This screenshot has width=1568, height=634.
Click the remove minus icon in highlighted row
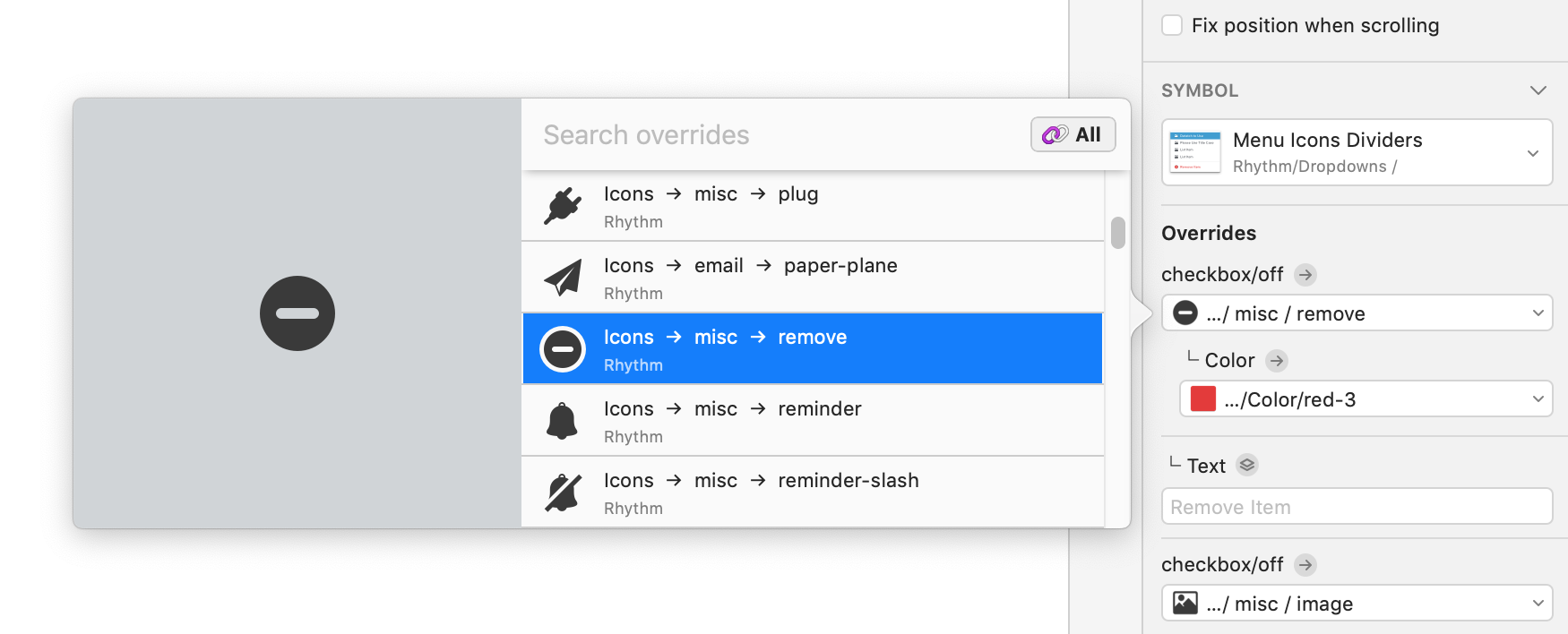(563, 348)
